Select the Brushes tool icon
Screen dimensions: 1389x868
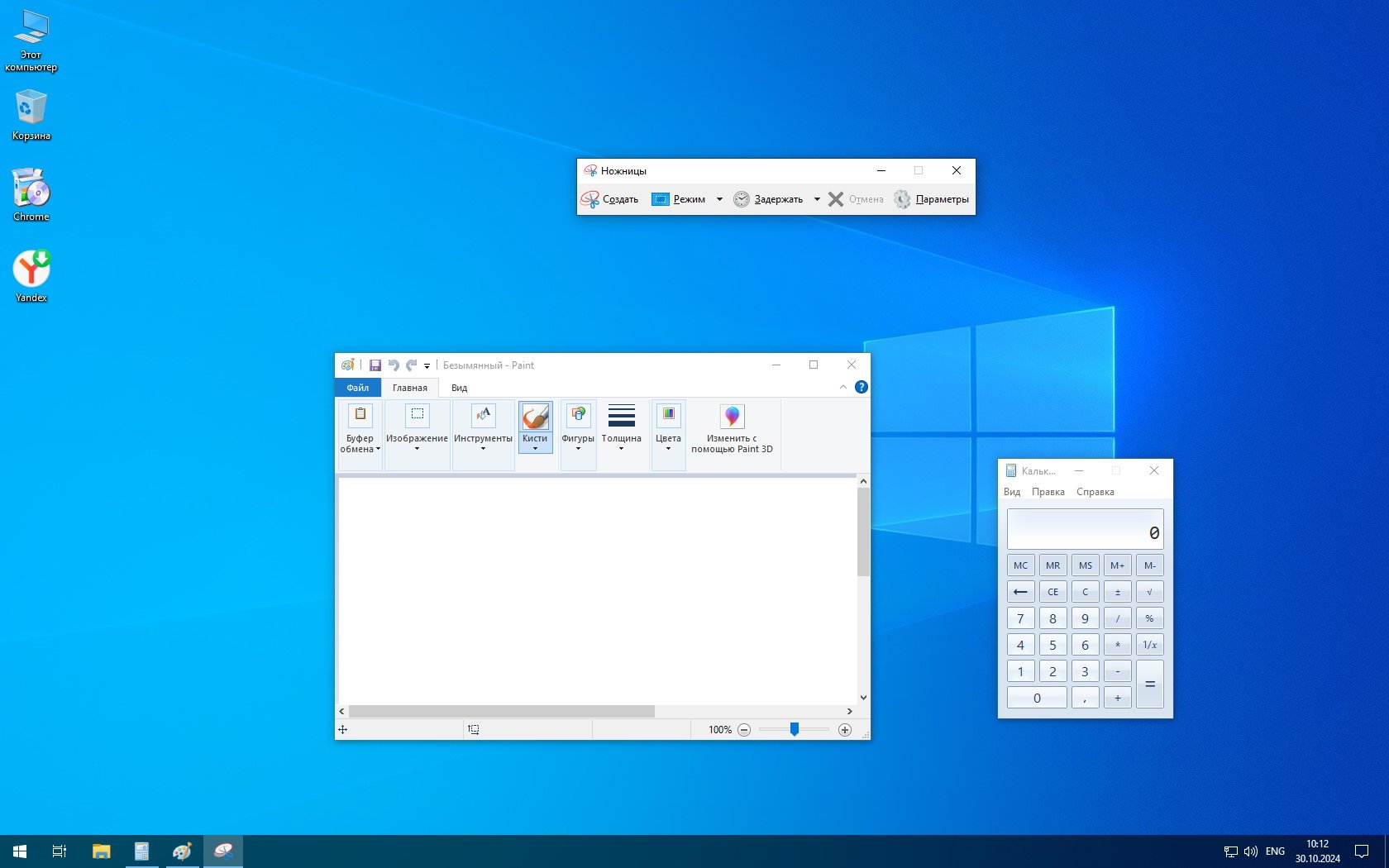point(535,417)
